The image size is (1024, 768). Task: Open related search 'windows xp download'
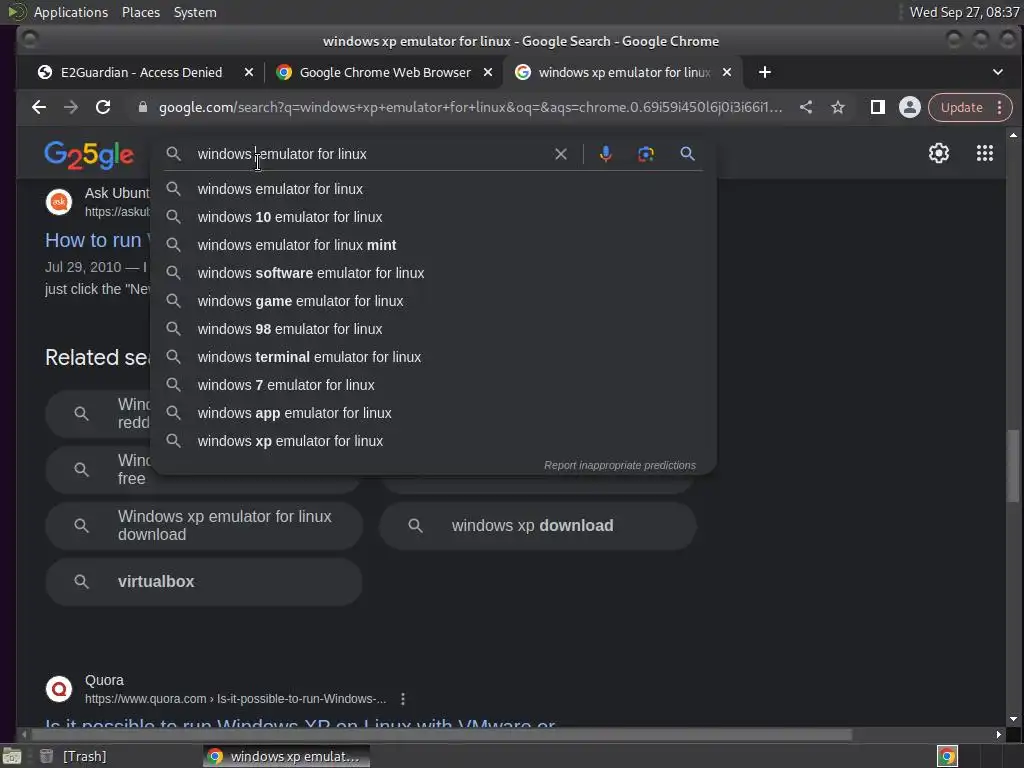point(537,526)
